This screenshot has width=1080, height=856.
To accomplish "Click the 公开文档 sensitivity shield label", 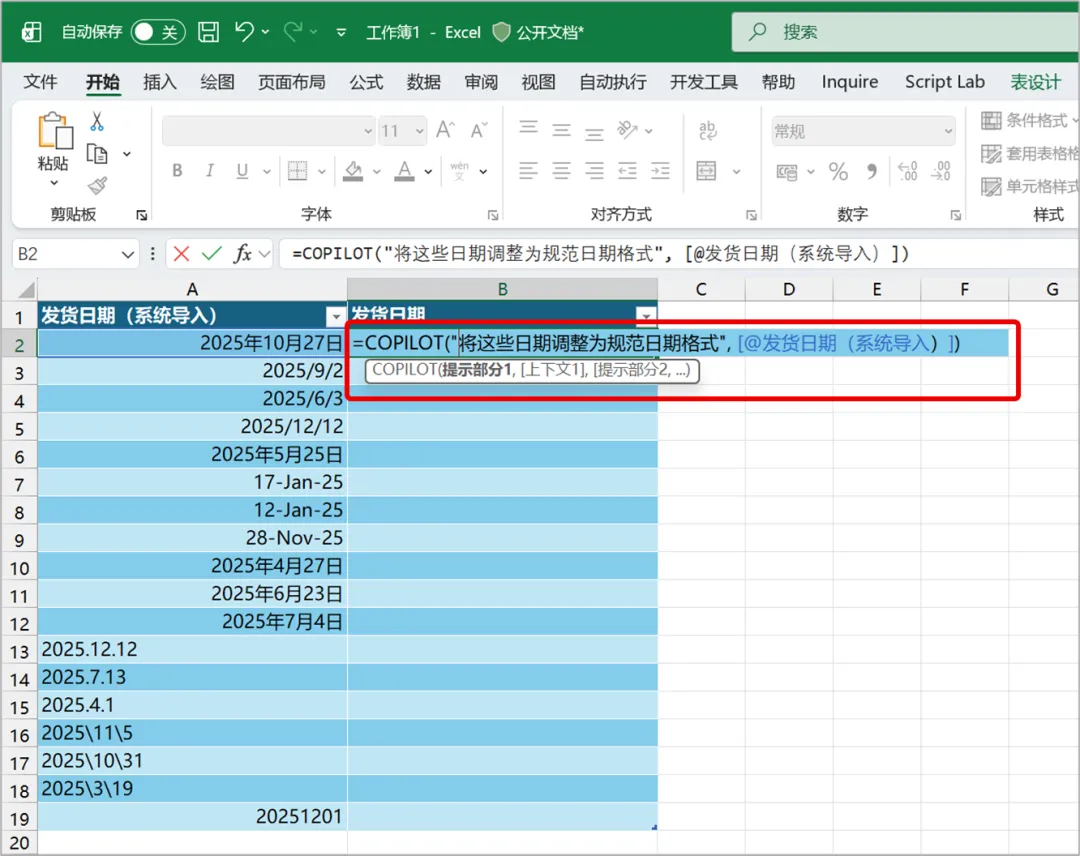I will [539, 32].
